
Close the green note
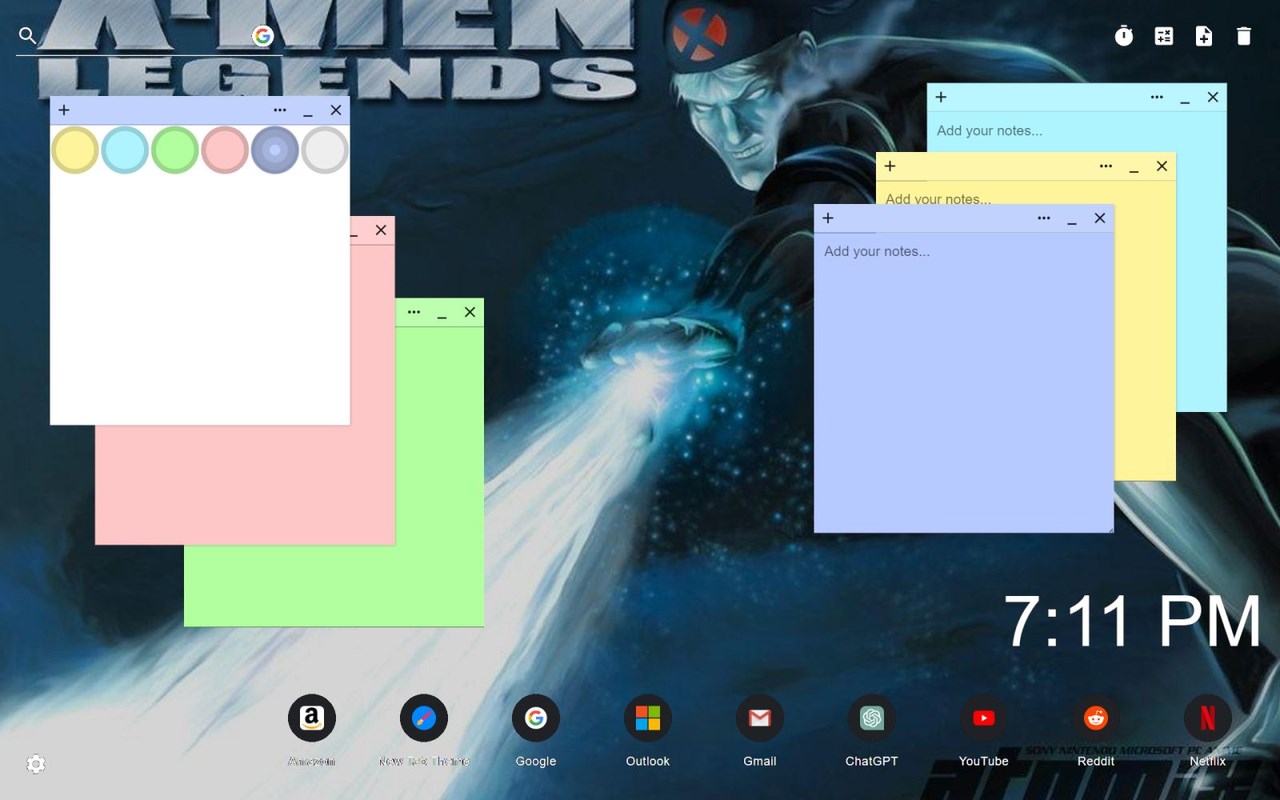point(470,312)
